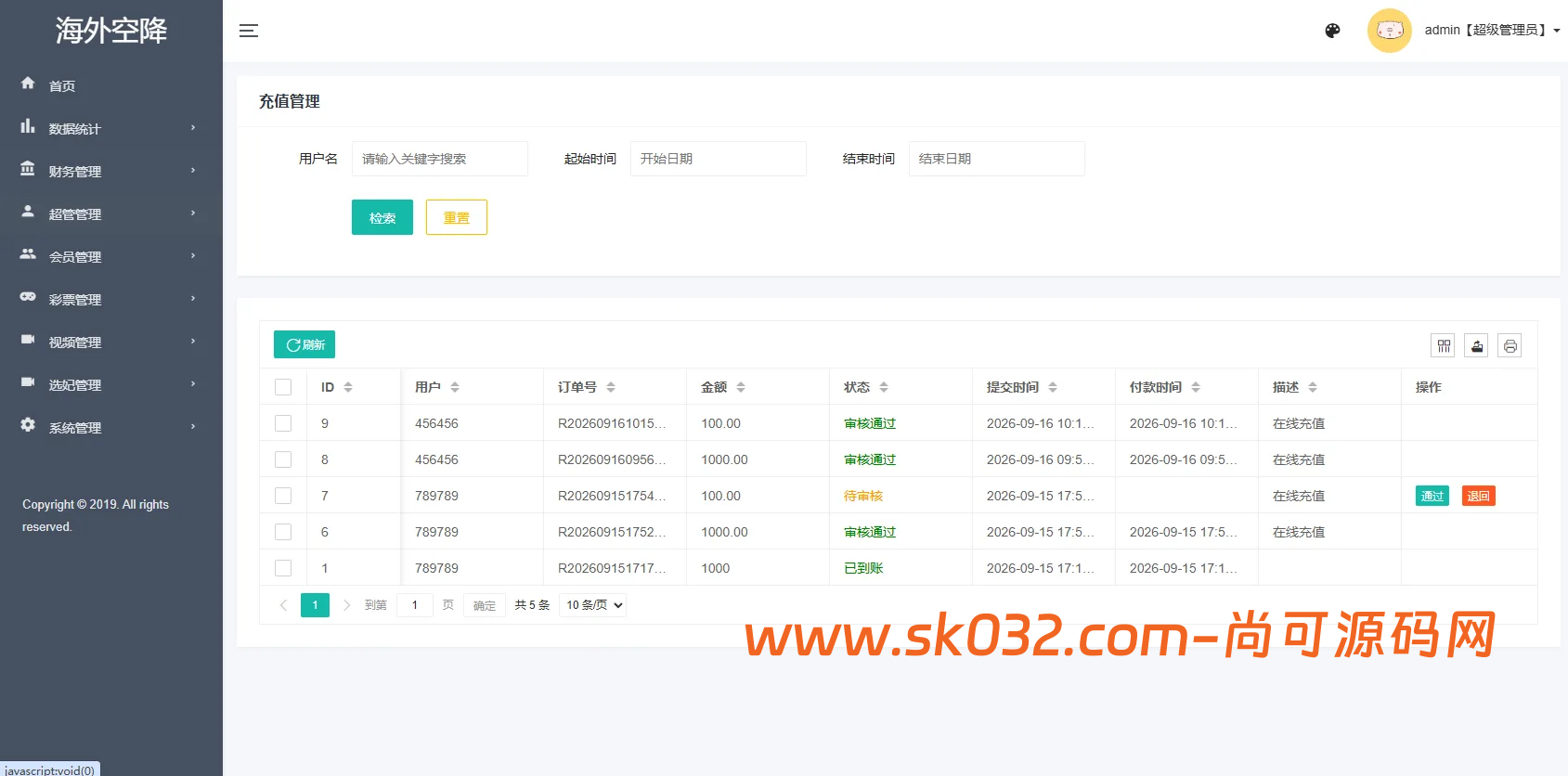
Task: Reject the pending recharge with 退回
Action: (1479, 496)
